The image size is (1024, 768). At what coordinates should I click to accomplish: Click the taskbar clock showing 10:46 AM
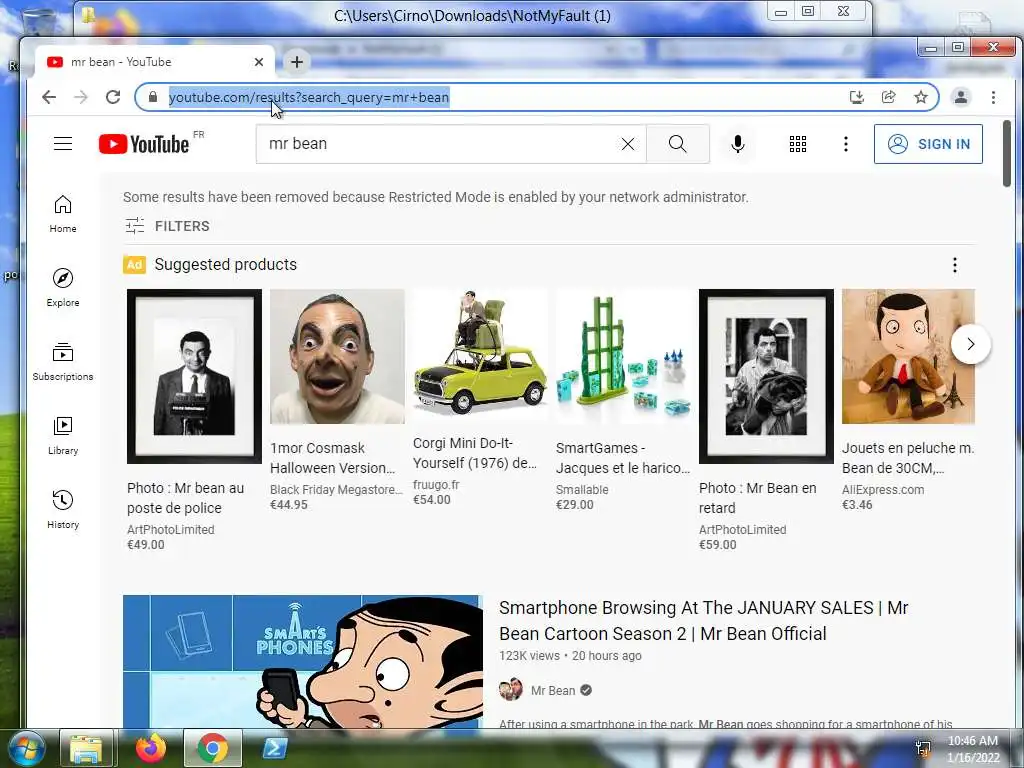973,749
